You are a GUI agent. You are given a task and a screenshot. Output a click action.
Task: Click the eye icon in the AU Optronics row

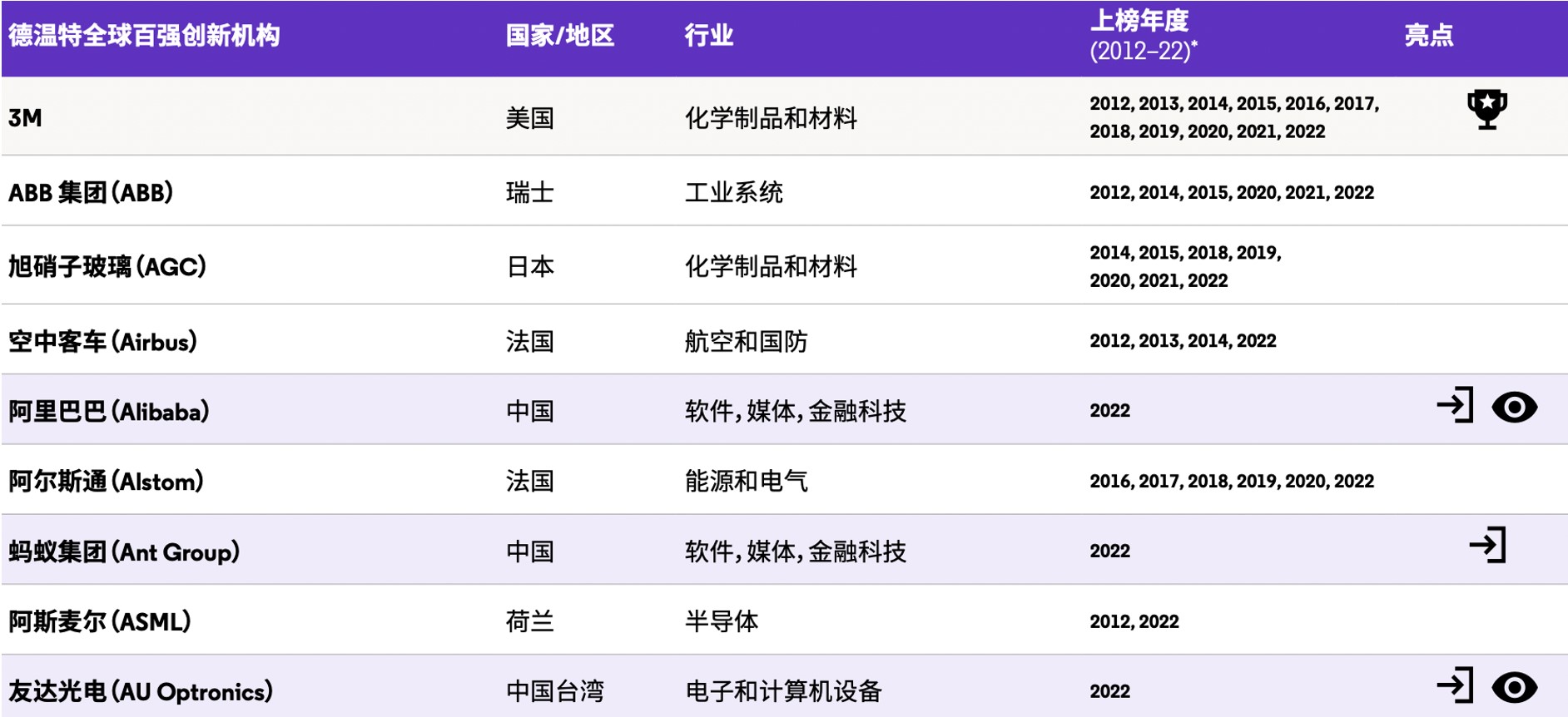pos(1515,687)
